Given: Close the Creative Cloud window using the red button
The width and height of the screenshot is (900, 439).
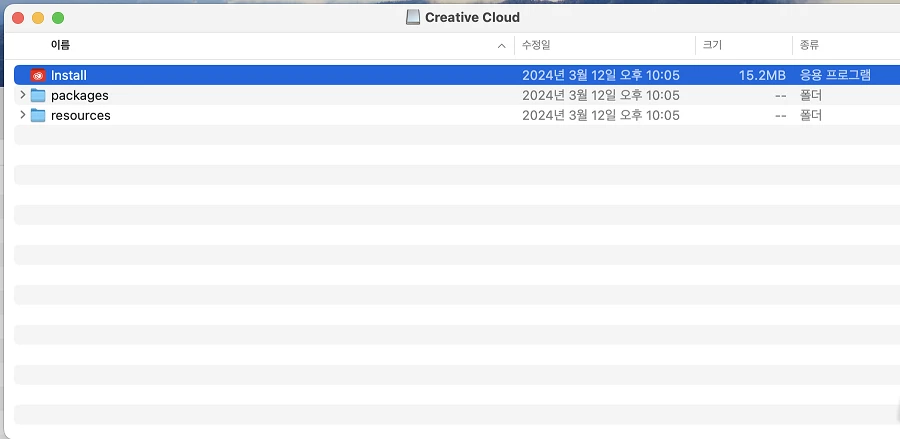Looking at the screenshot, I should [18, 18].
